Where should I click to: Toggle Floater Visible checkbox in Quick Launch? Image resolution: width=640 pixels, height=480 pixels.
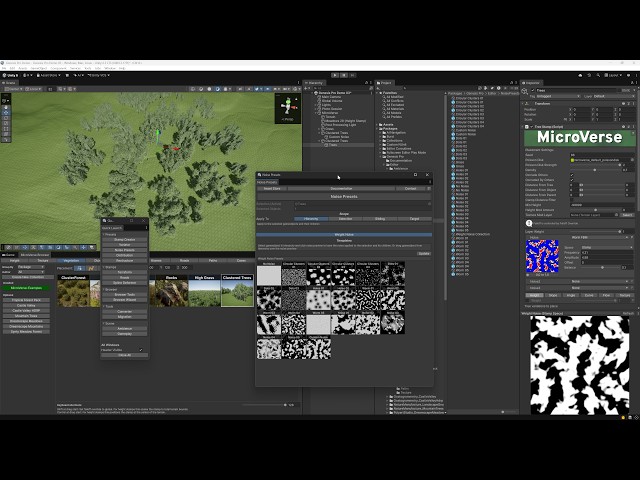(x=141, y=350)
